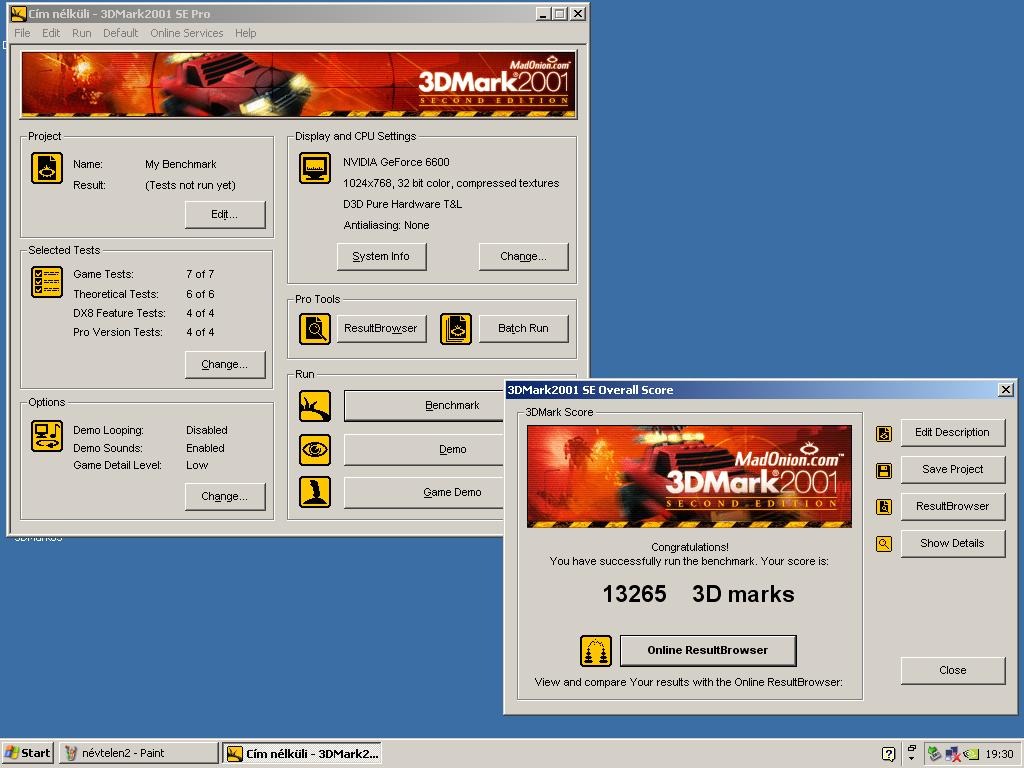The width and height of the screenshot is (1024, 768).
Task: Click the Edit Description icon in score dialog
Action: pos(884,434)
